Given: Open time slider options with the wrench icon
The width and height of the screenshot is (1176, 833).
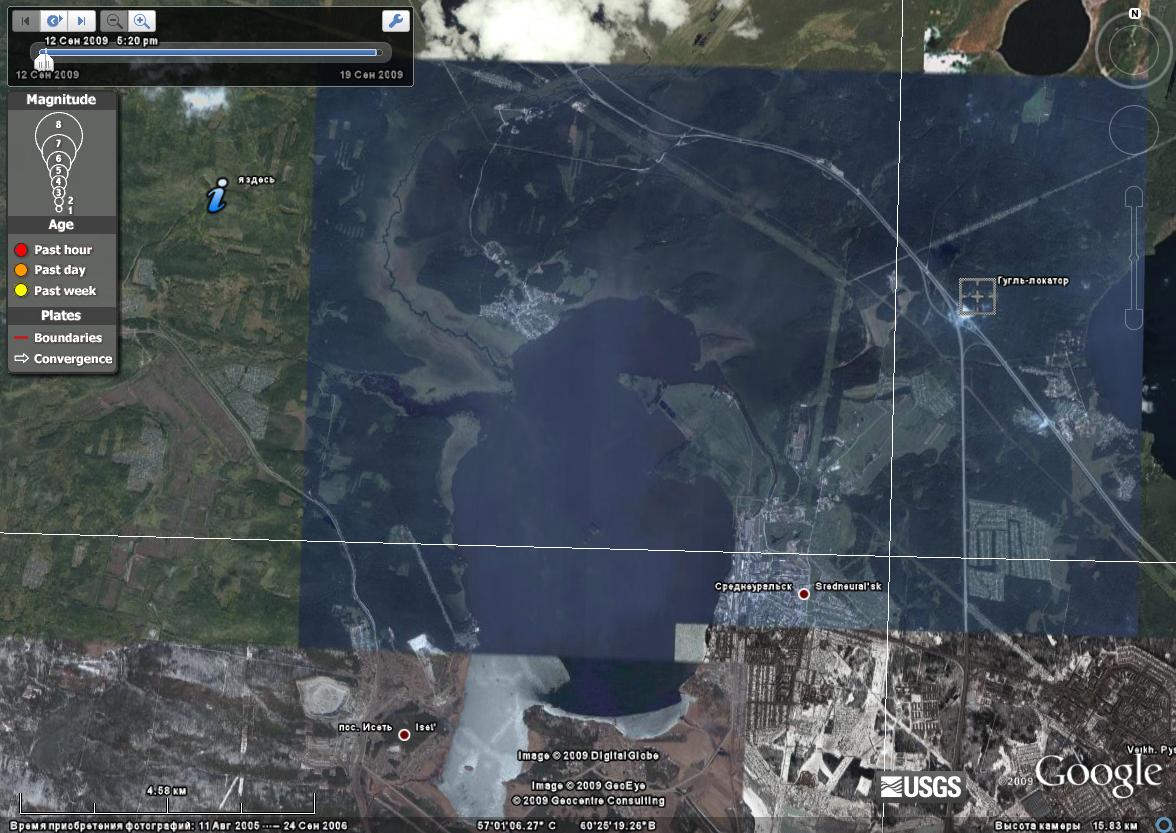Looking at the screenshot, I should coord(395,21).
